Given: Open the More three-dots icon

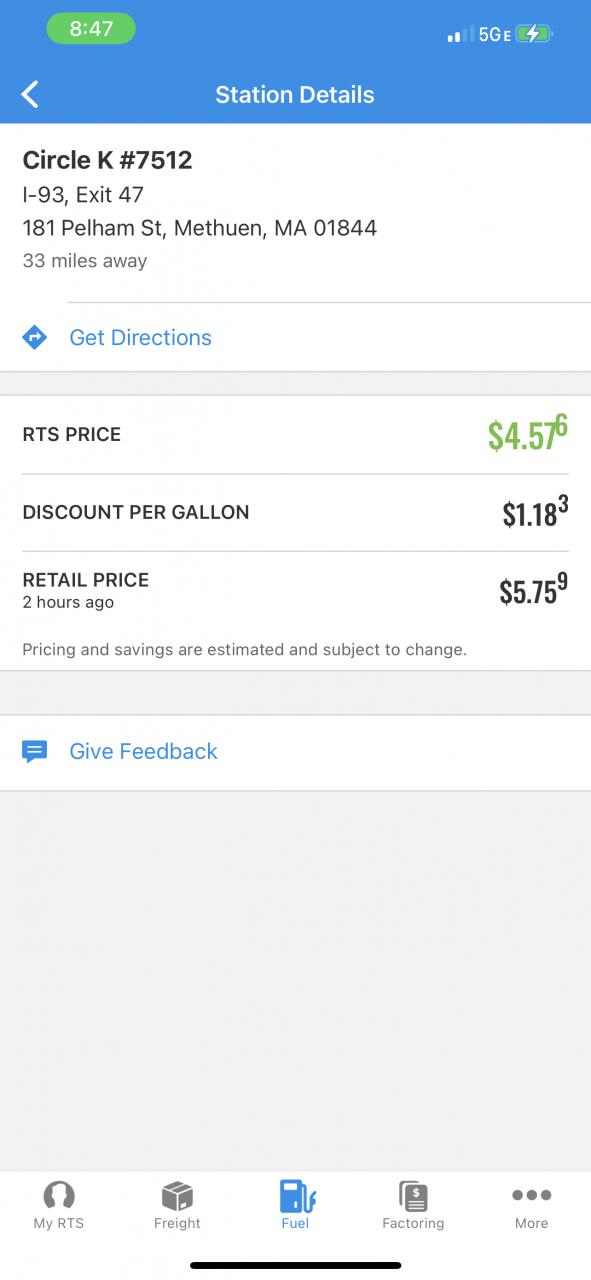Looking at the screenshot, I should pyautogui.click(x=531, y=1195).
